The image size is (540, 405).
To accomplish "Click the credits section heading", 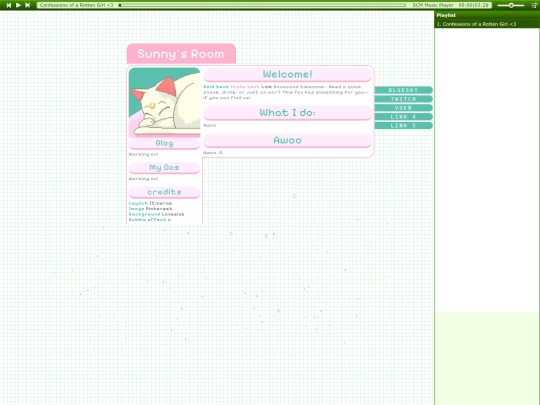I will click(164, 192).
